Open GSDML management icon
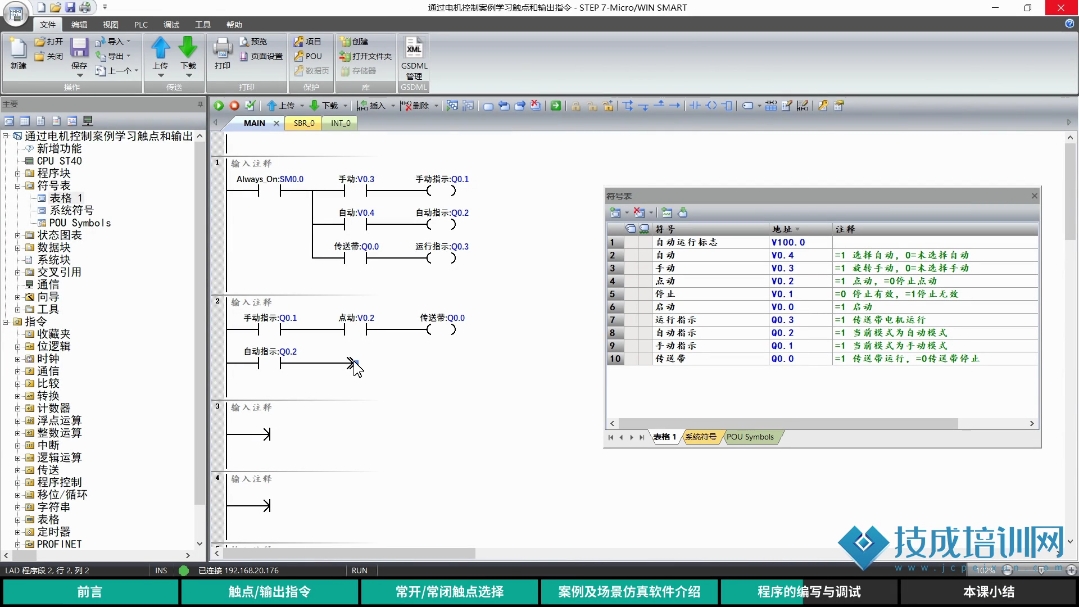 414,48
